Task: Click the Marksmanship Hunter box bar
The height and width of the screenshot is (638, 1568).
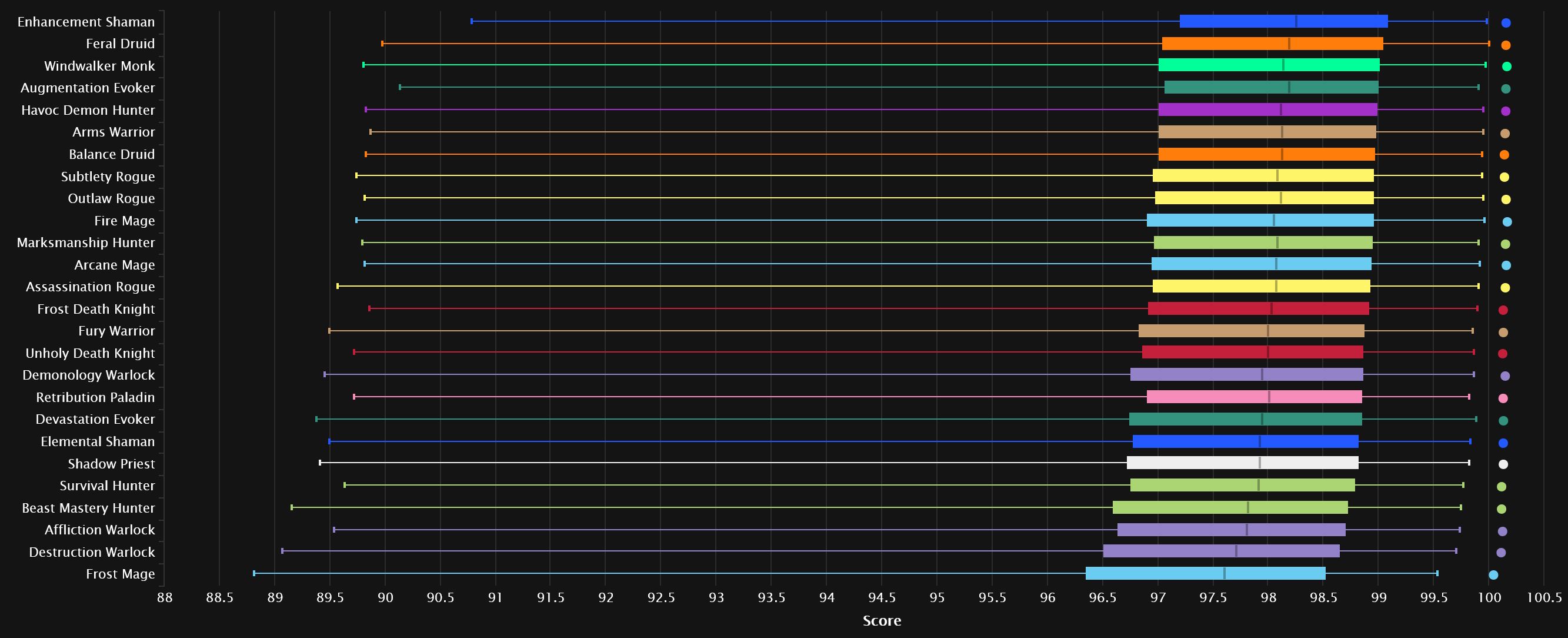Action: point(1263,242)
